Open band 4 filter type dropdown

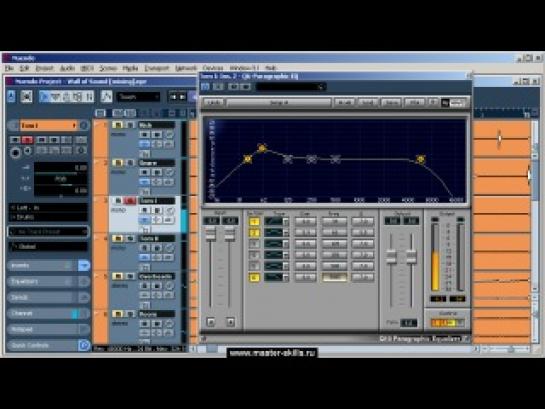click(286, 255)
